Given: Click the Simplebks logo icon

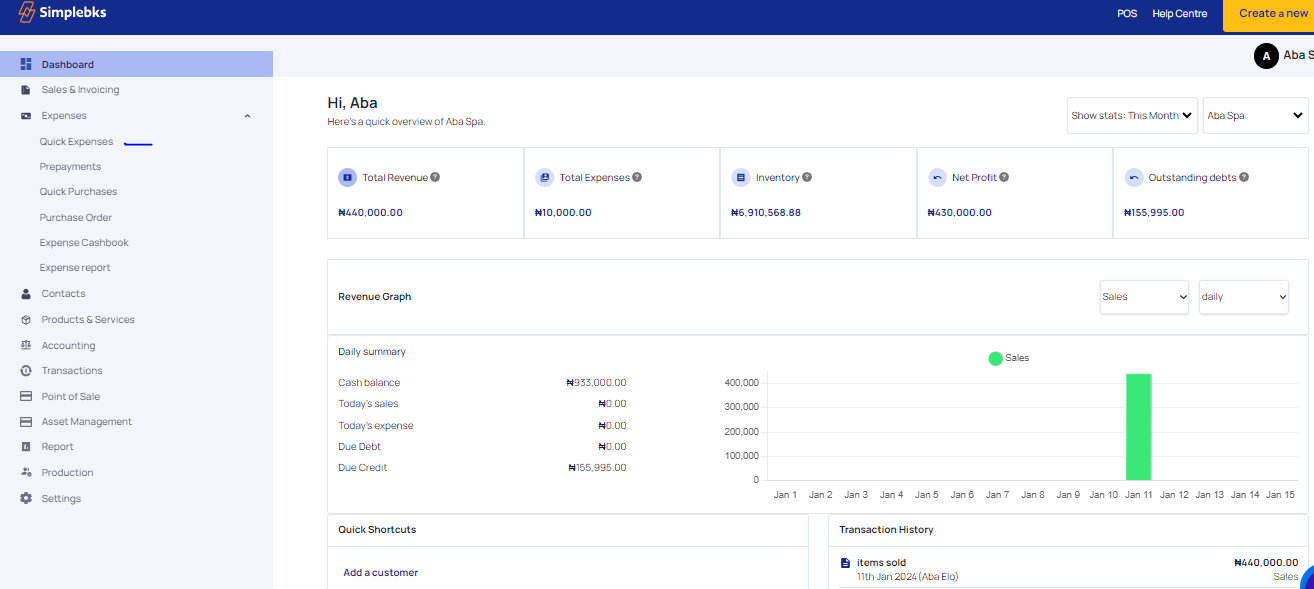Looking at the screenshot, I should coord(27,13).
